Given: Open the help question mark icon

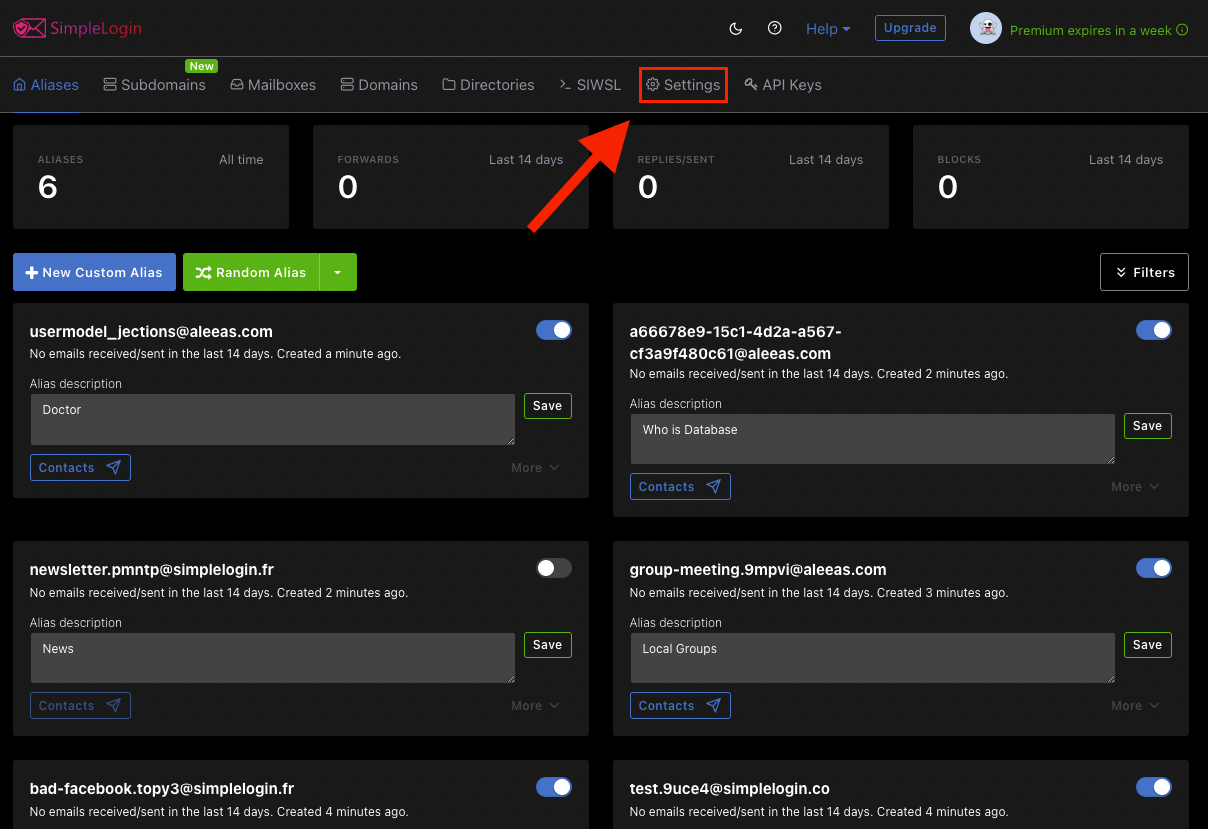Looking at the screenshot, I should point(774,28).
